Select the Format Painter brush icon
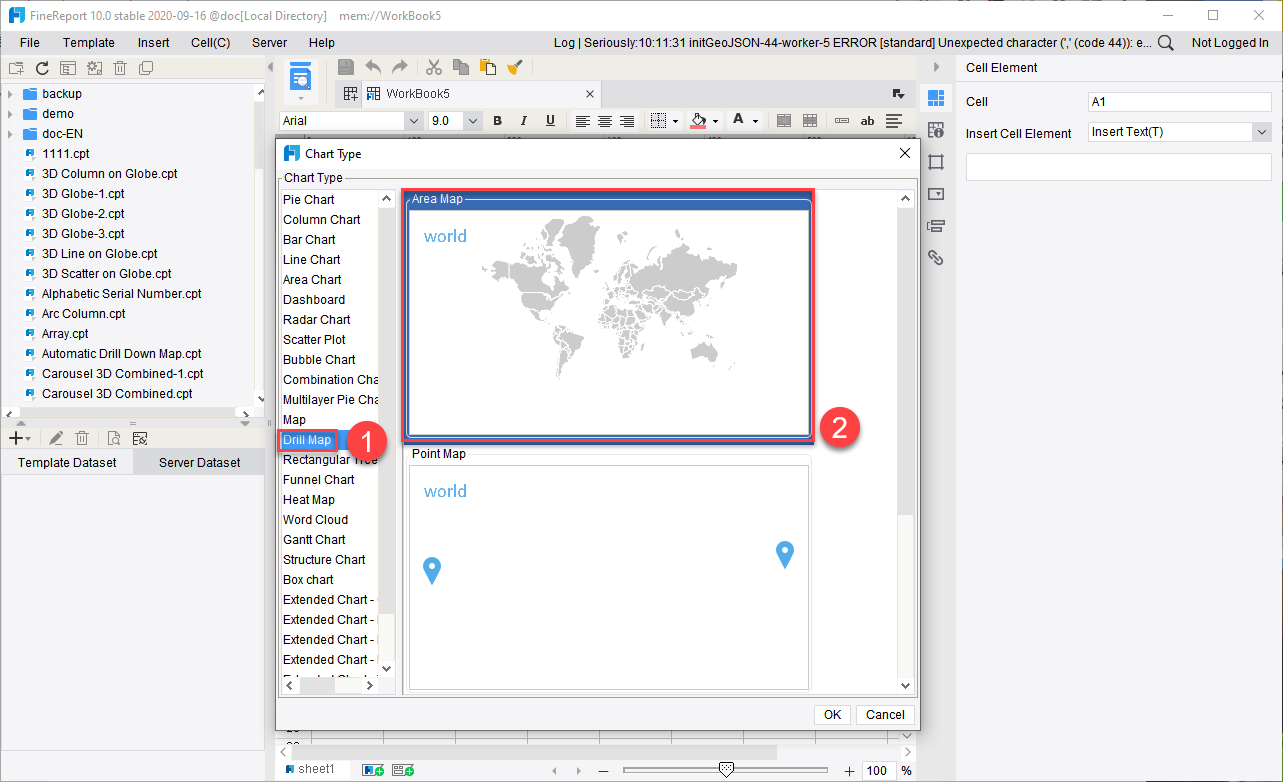1283x782 pixels. [515, 67]
